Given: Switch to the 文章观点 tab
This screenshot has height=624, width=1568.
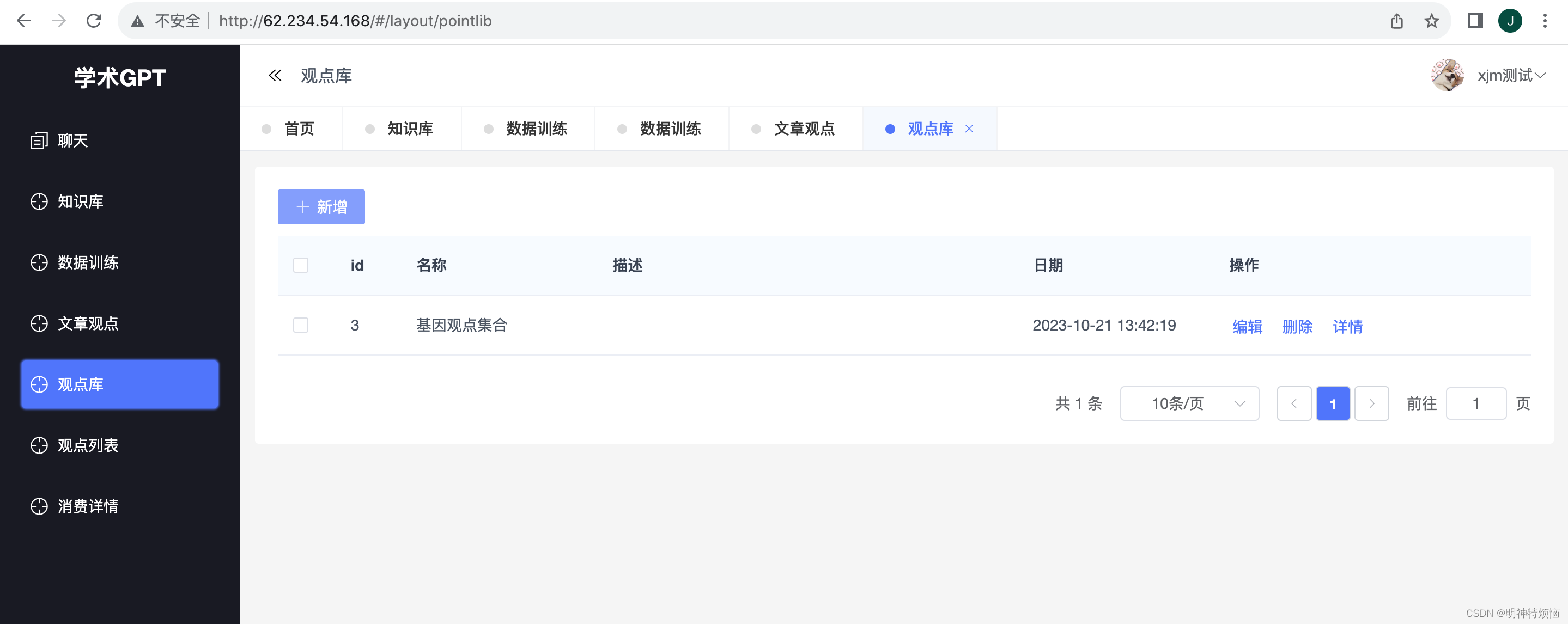Looking at the screenshot, I should [804, 129].
